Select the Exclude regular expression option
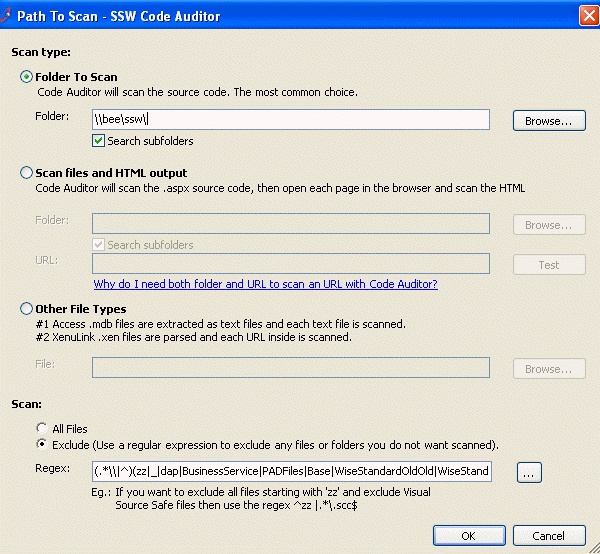Screen dimensions: 600x554 point(42,444)
